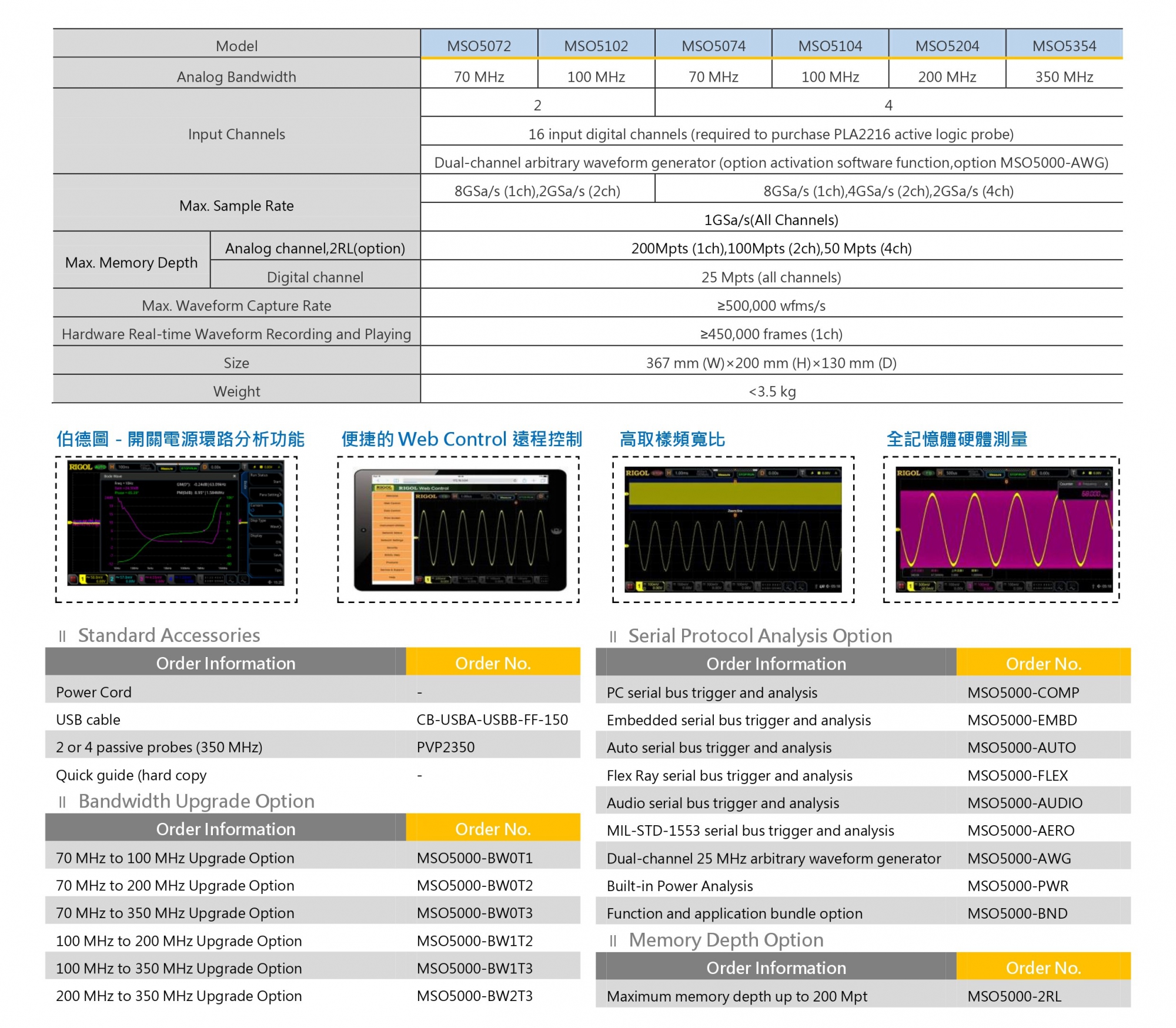This screenshot has width=1176, height=1028.
Task: Click the Memory Depth Option section heading
Action: pos(726,940)
